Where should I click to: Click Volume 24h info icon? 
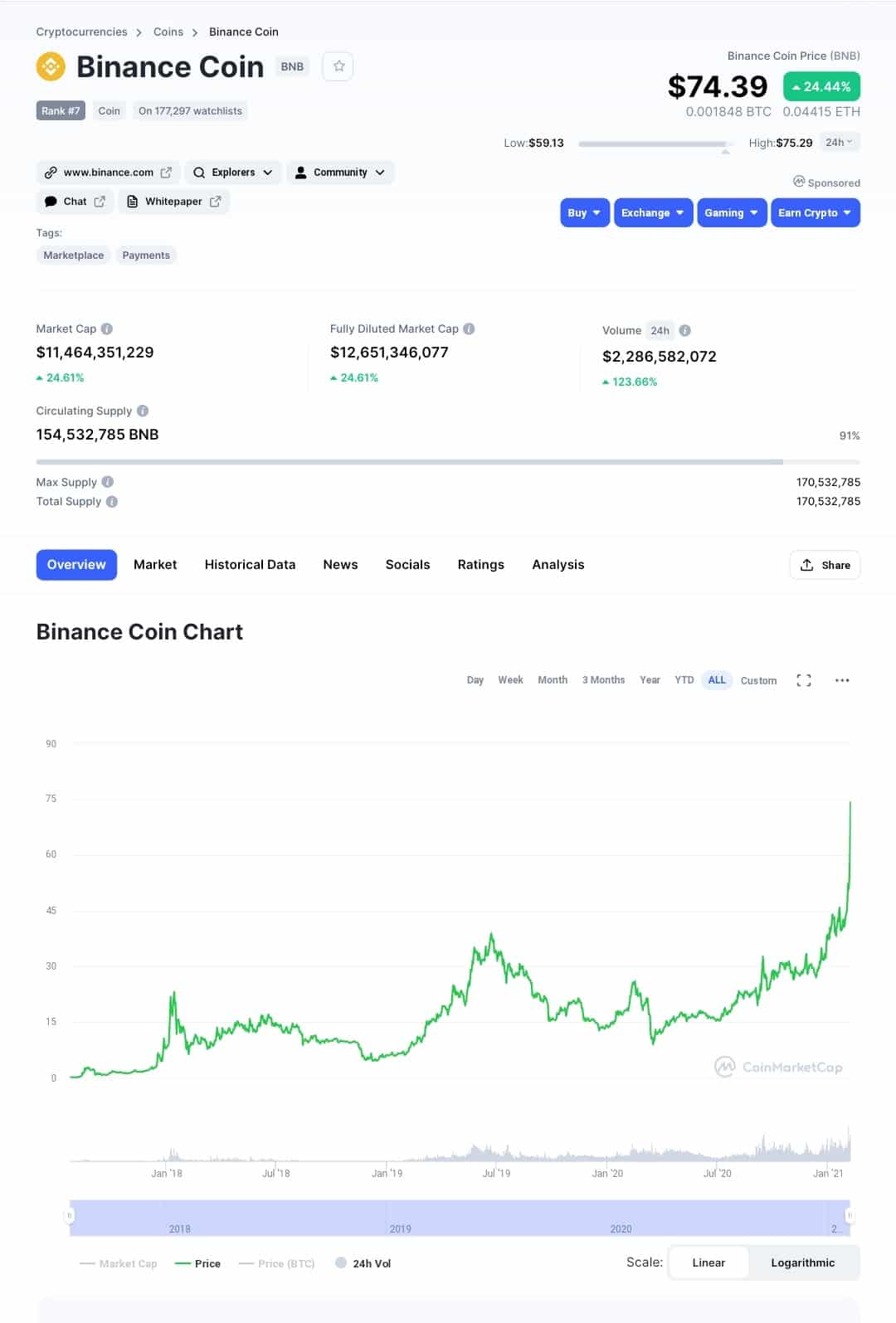684,330
